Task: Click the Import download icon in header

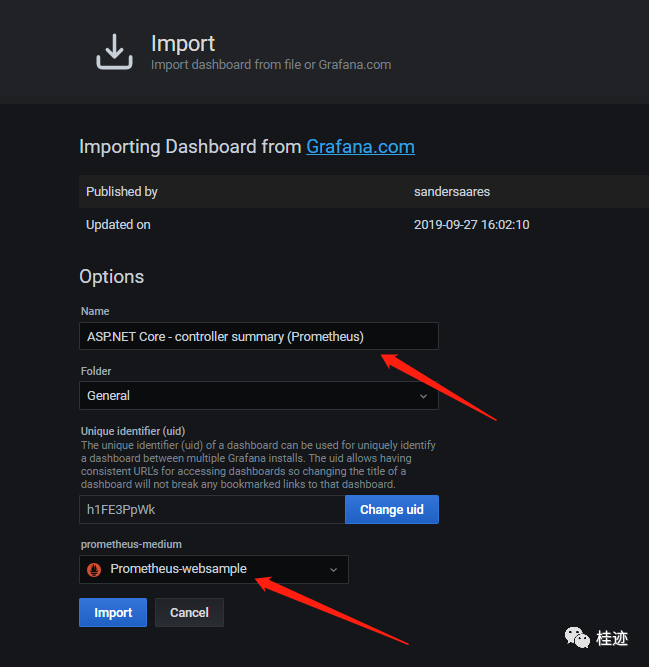Action: pyautogui.click(x=114, y=51)
